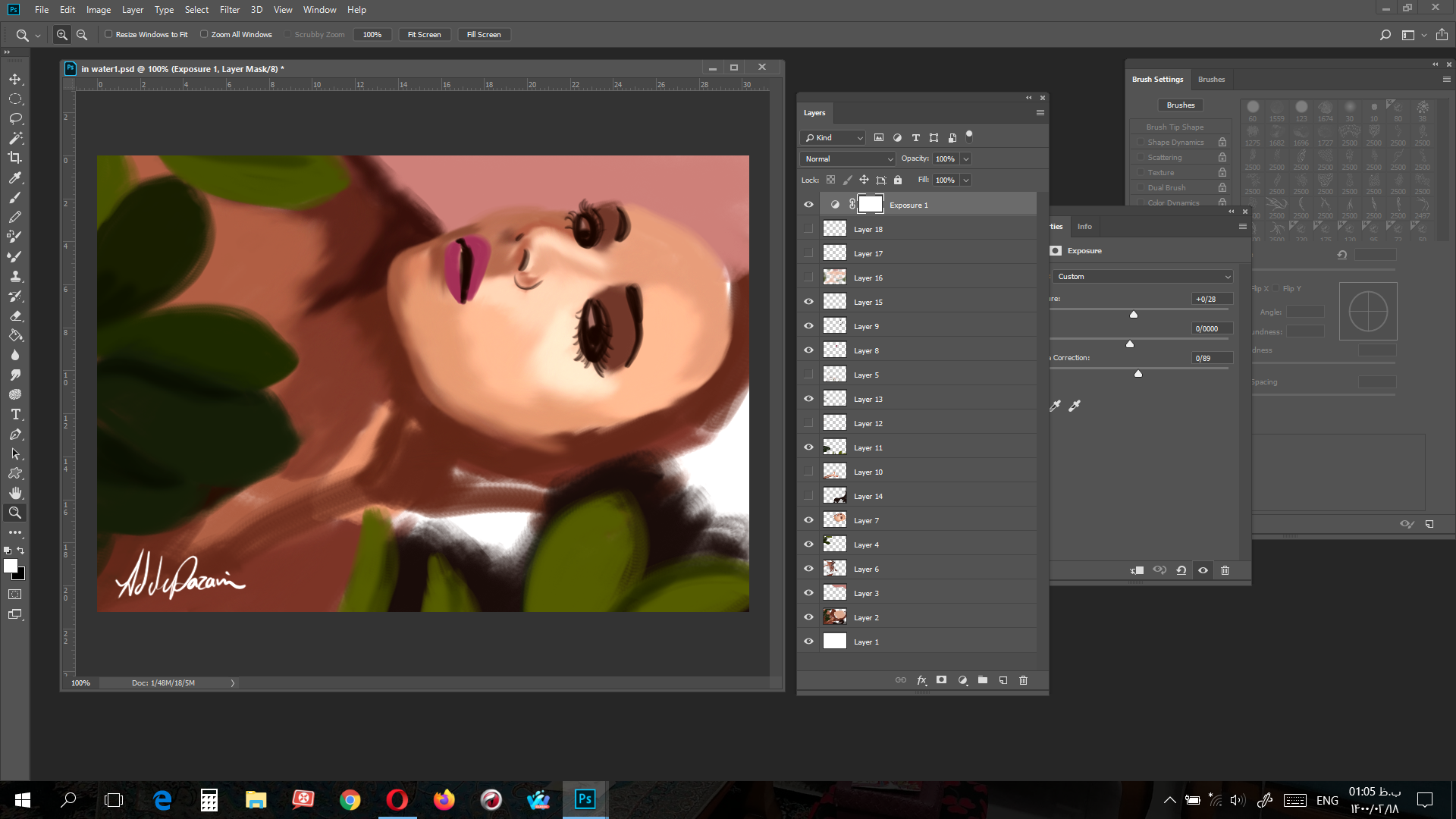Create a new layer group
The width and height of the screenshot is (1456, 819).
pos(983,680)
